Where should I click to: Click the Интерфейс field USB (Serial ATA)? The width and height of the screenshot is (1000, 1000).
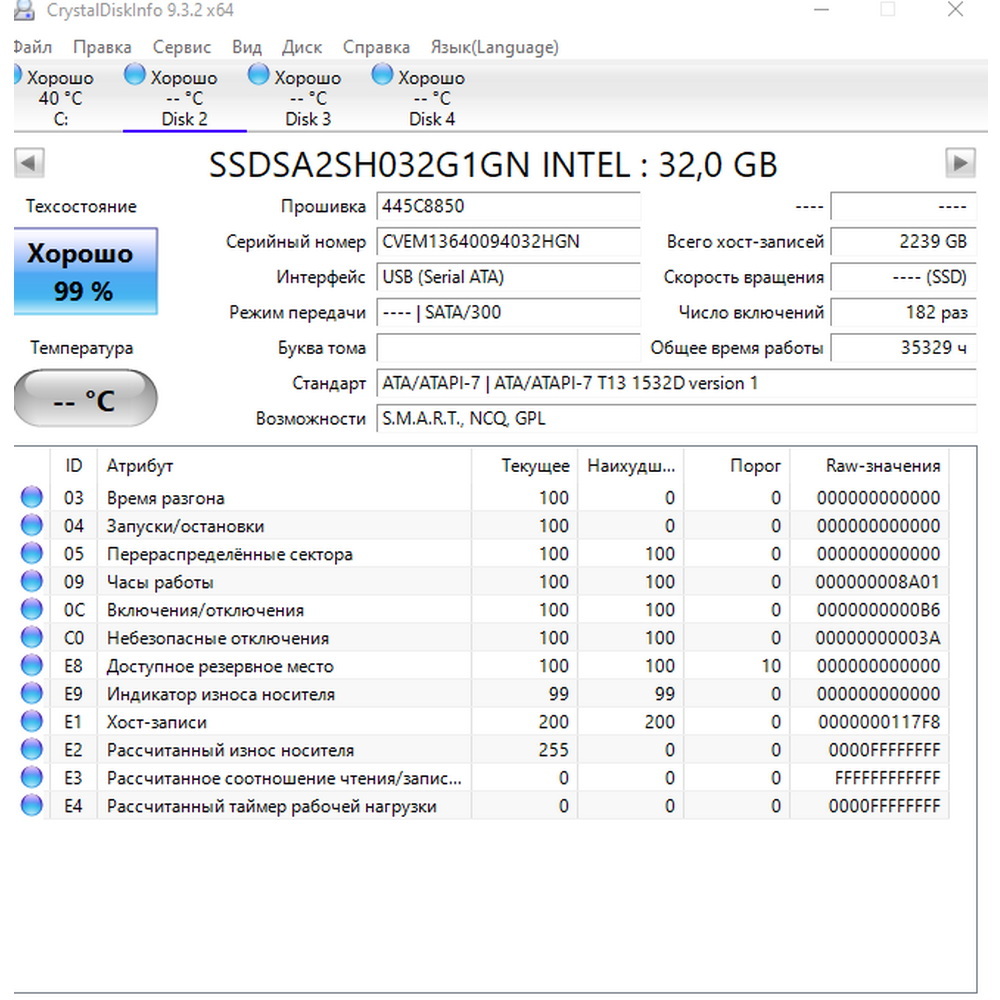508,277
